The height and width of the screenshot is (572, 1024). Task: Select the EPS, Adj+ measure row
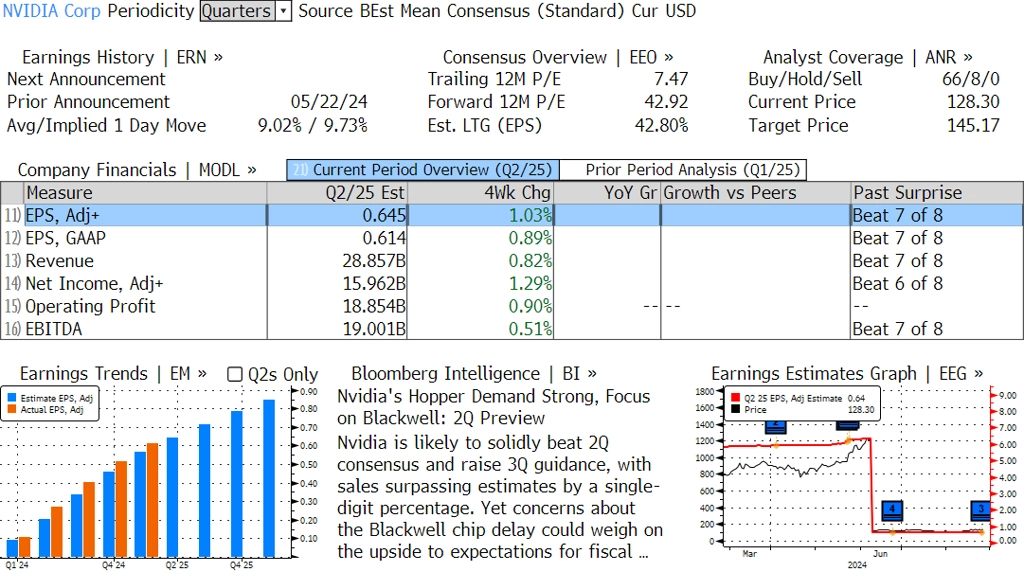(512, 215)
